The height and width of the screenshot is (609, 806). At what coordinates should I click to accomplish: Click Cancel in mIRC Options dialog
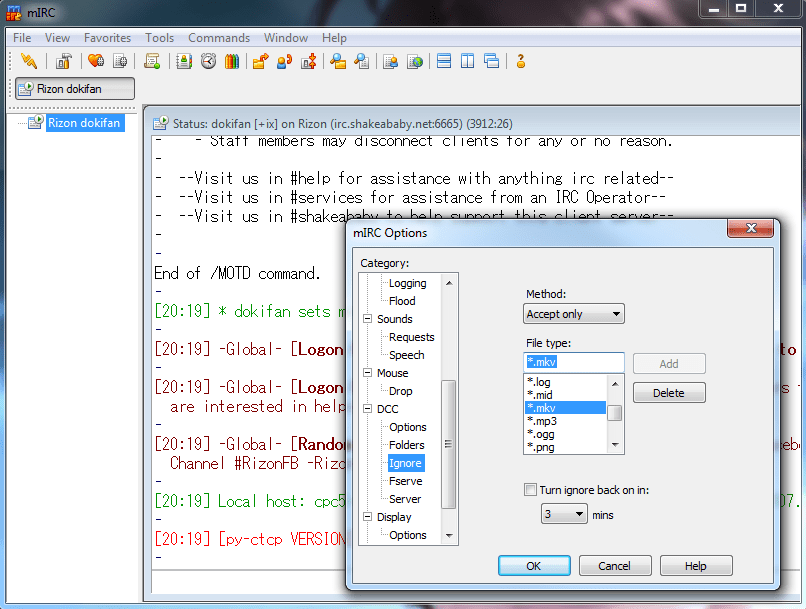point(615,565)
